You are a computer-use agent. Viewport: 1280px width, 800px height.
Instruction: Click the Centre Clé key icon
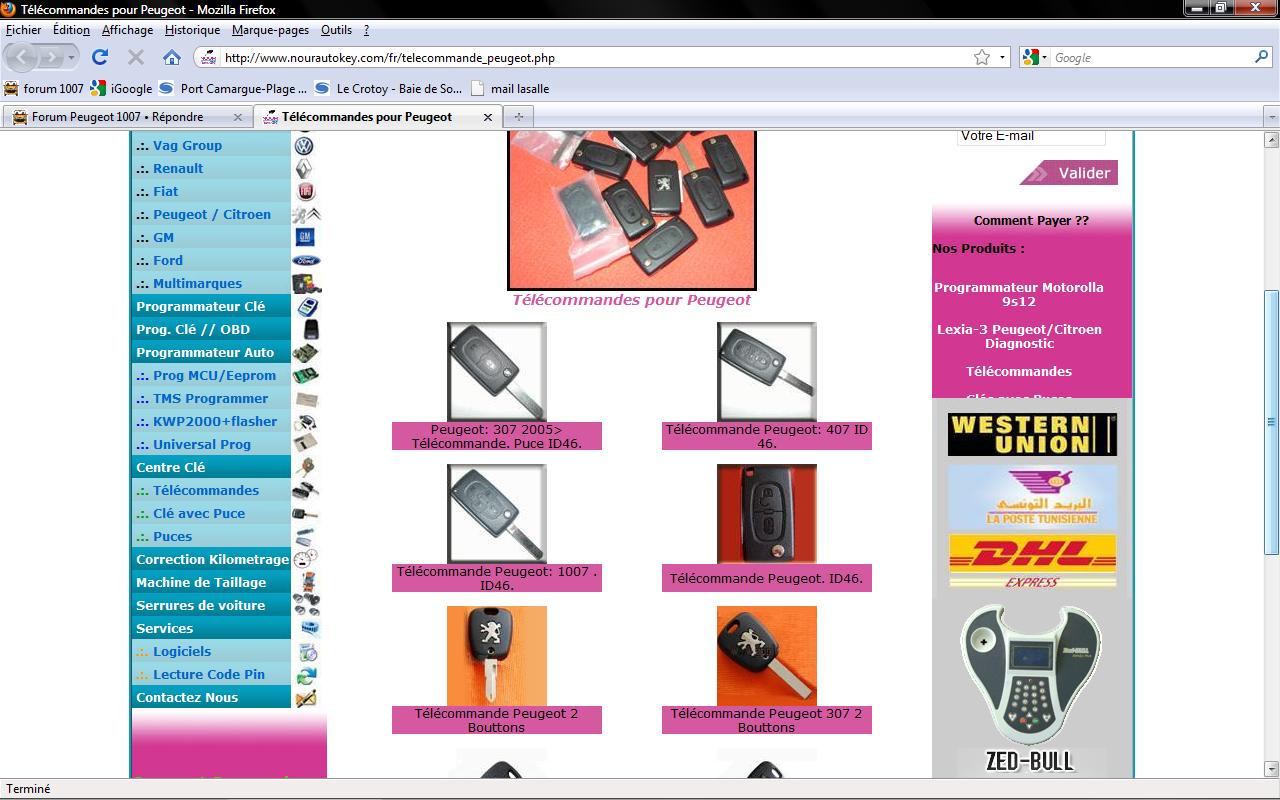(x=307, y=467)
